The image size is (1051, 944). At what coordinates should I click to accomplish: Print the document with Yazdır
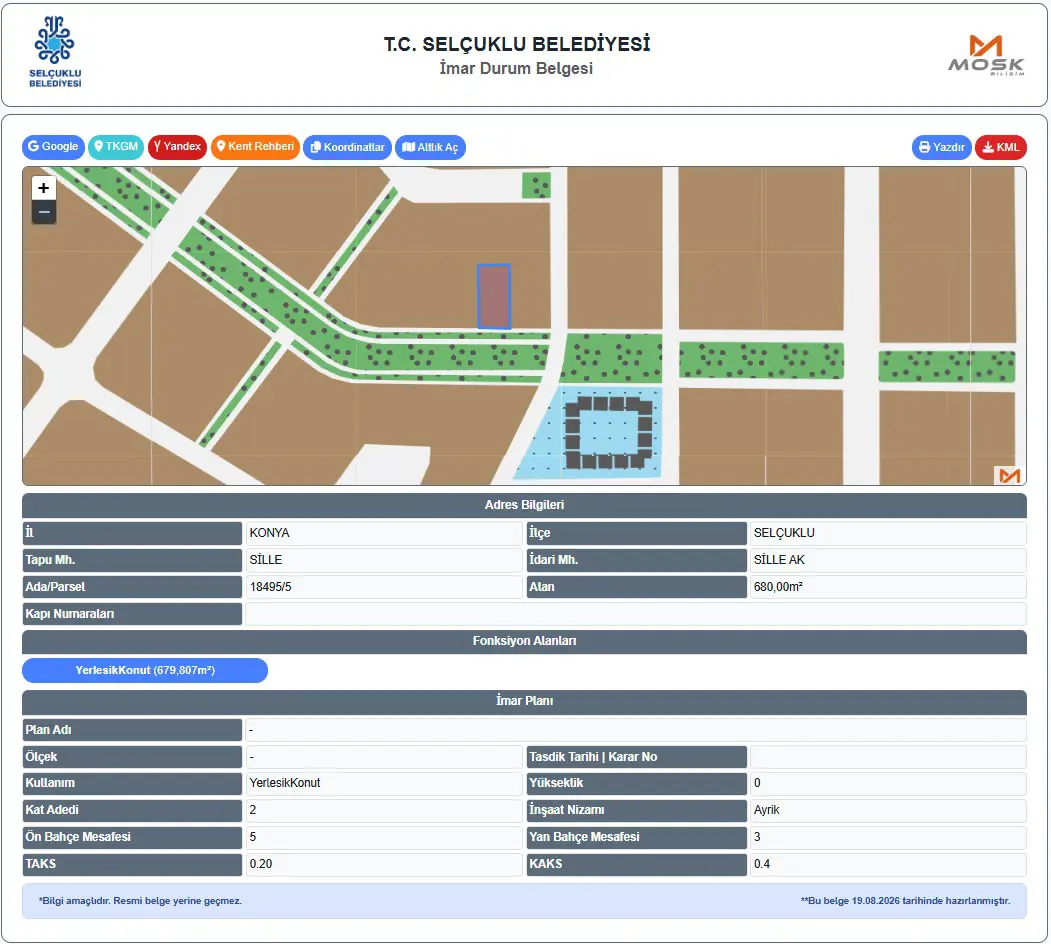(x=941, y=148)
